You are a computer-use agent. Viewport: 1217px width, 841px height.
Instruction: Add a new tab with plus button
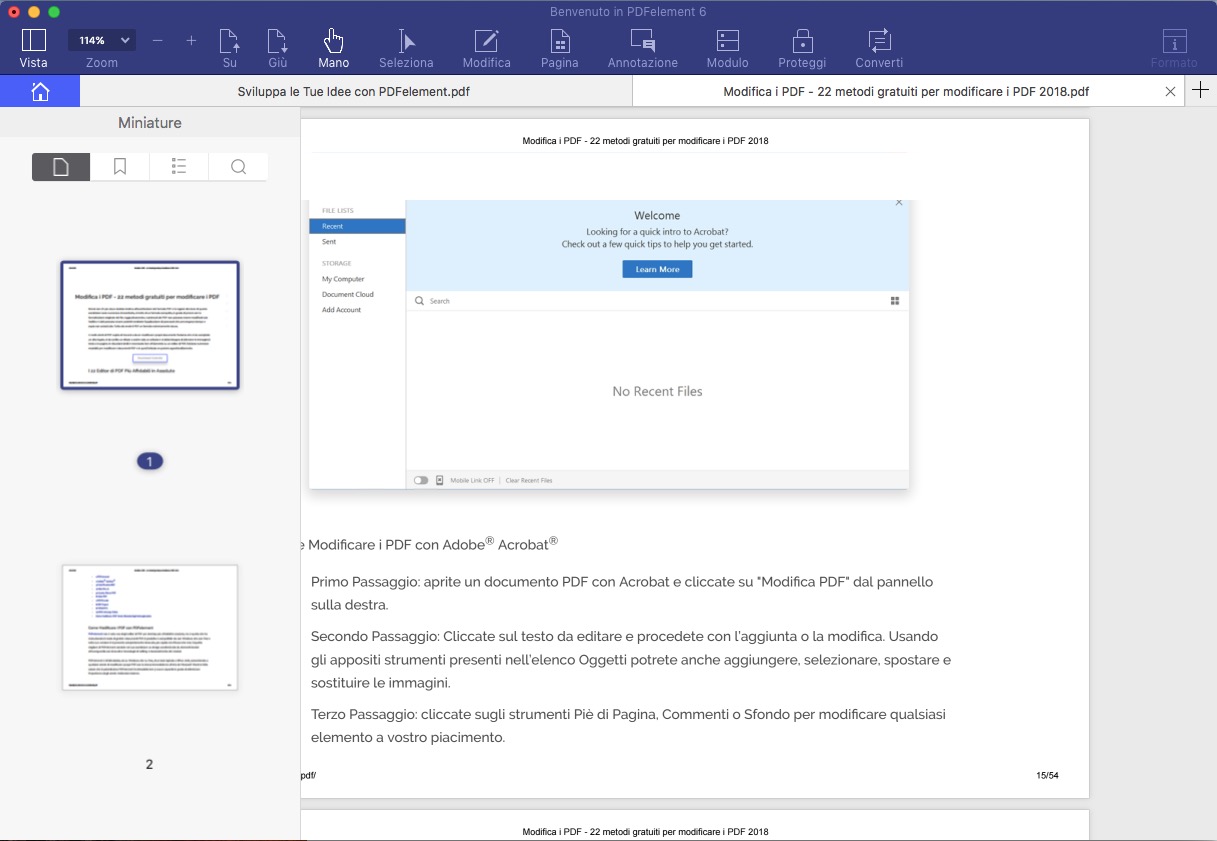[1201, 91]
